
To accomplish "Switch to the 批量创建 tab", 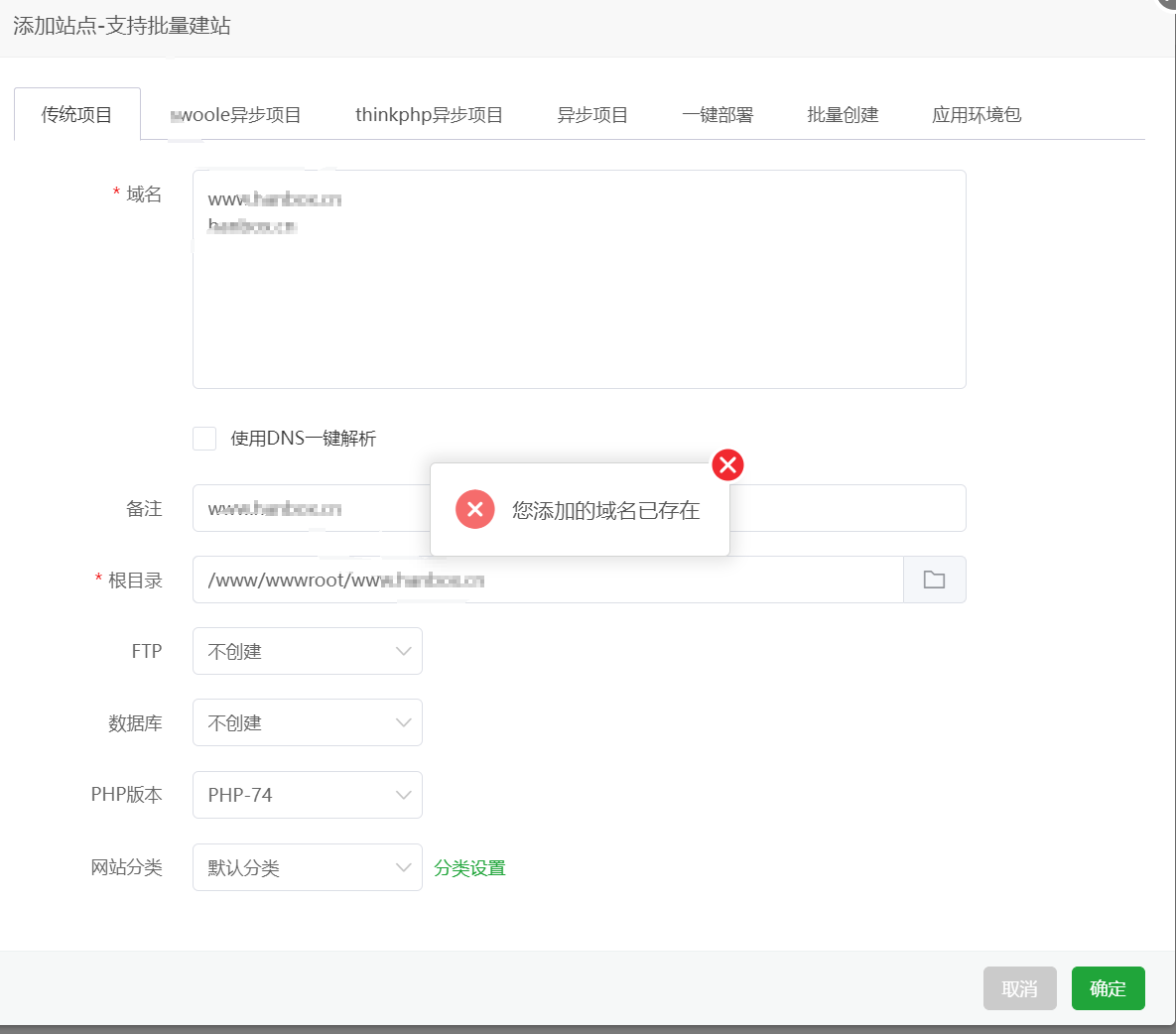I will click(x=843, y=115).
